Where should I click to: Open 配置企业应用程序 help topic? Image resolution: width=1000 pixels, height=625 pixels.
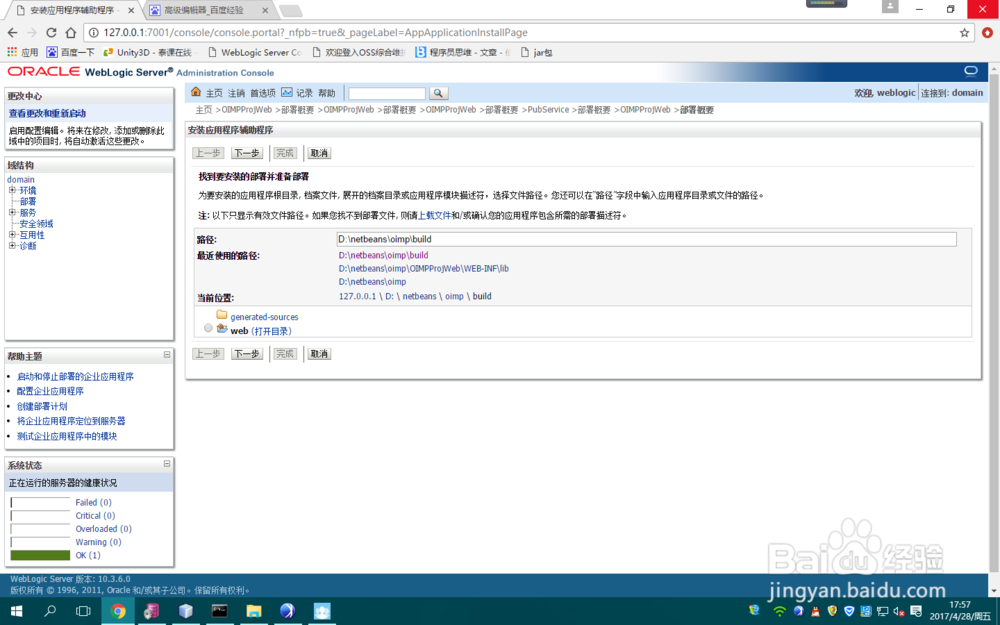tap(50, 391)
